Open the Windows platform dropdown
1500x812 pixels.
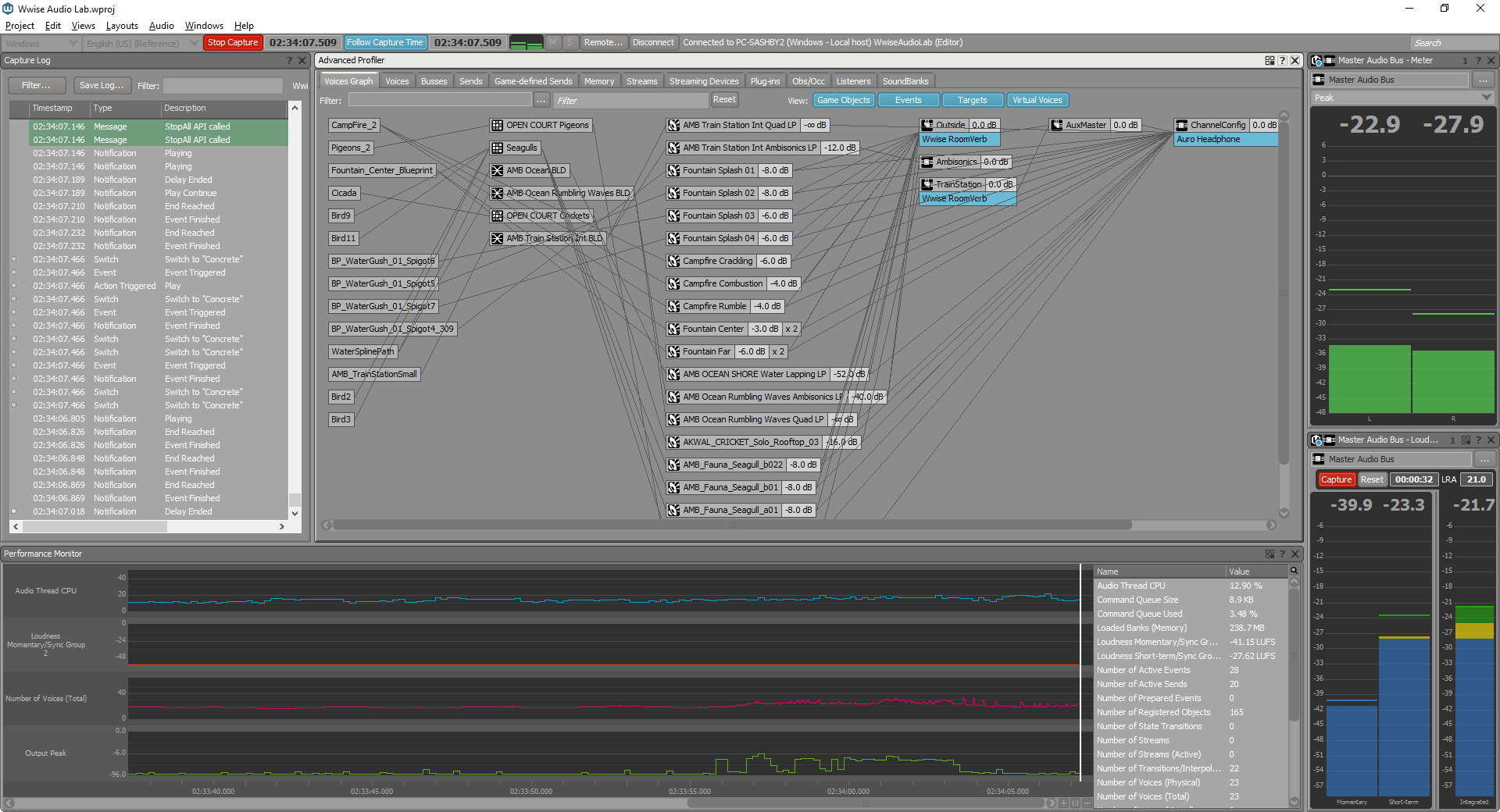click(40, 43)
